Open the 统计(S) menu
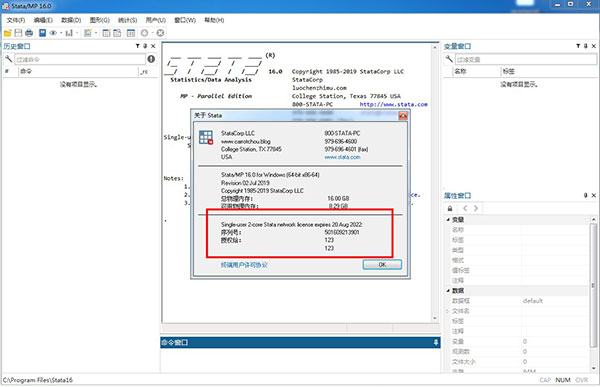This screenshot has width=600, height=387. (127, 20)
